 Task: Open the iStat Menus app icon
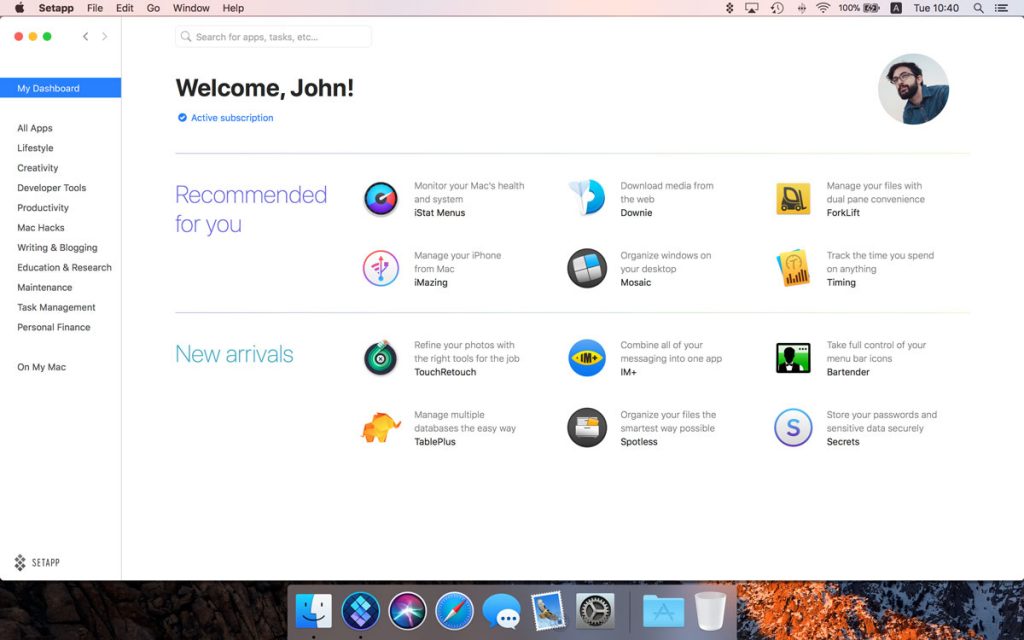tap(381, 199)
